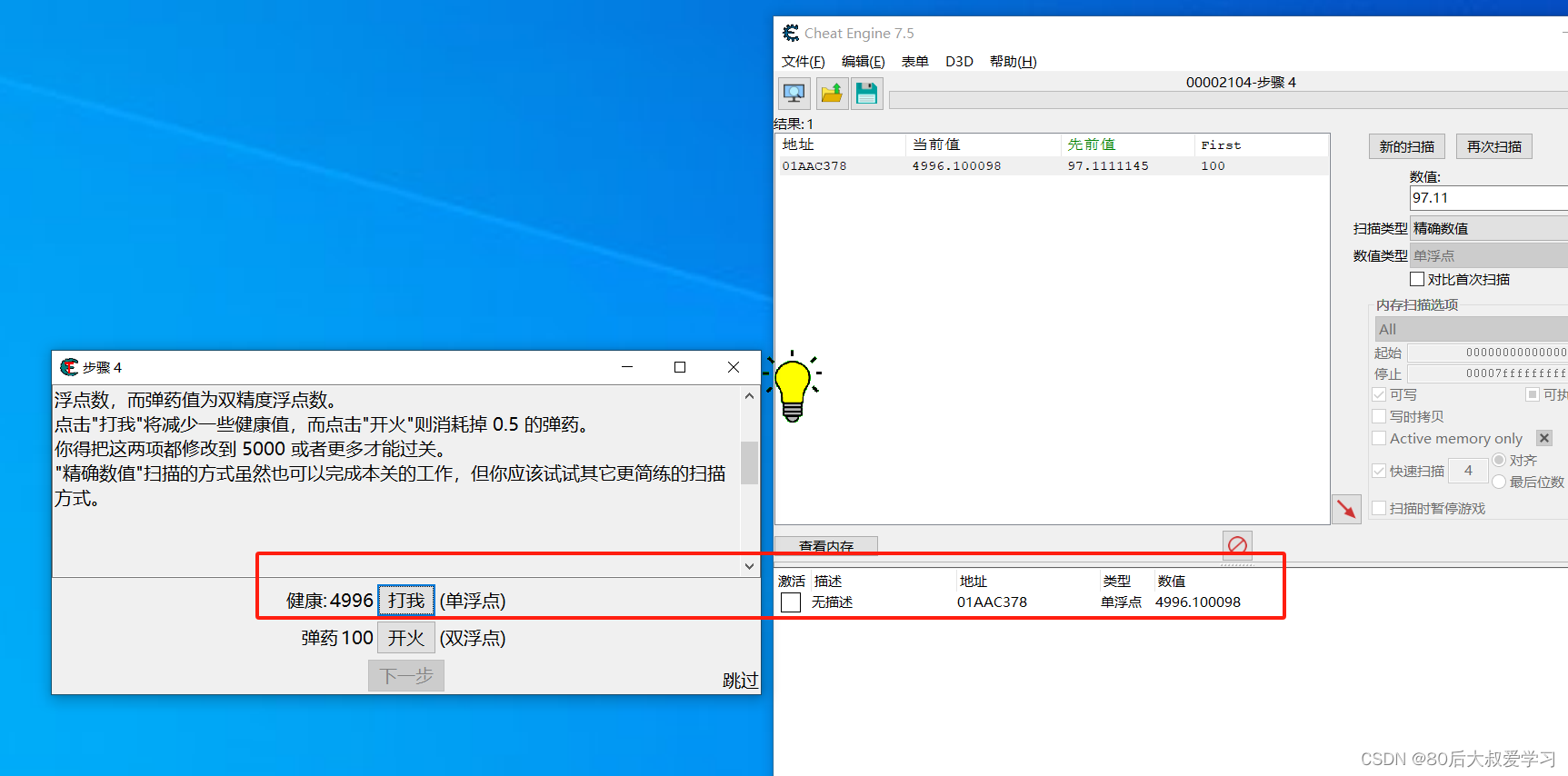The image size is (1568, 776).
Task: Open the memory region All dropdown
Action: coord(1471,329)
